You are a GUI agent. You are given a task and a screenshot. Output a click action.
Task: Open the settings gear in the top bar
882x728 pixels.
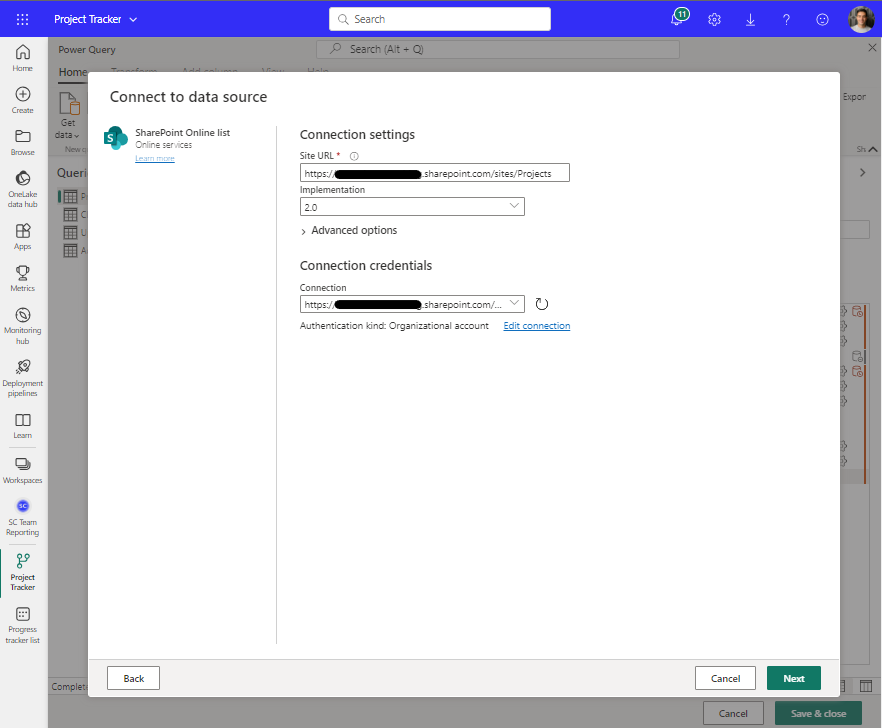pyautogui.click(x=714, y=18)
